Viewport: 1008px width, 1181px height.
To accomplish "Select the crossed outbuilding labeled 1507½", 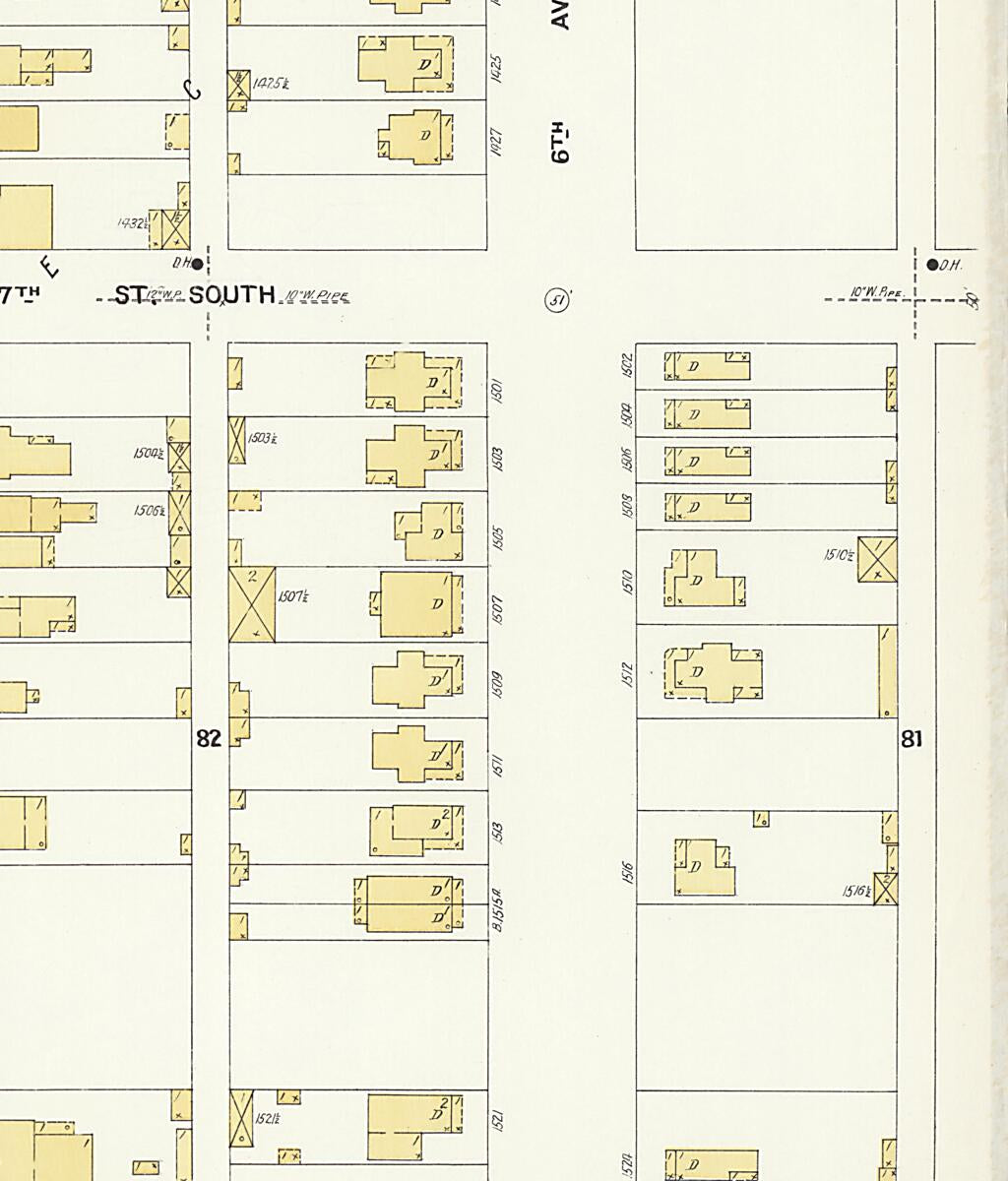I will point(252,604).
